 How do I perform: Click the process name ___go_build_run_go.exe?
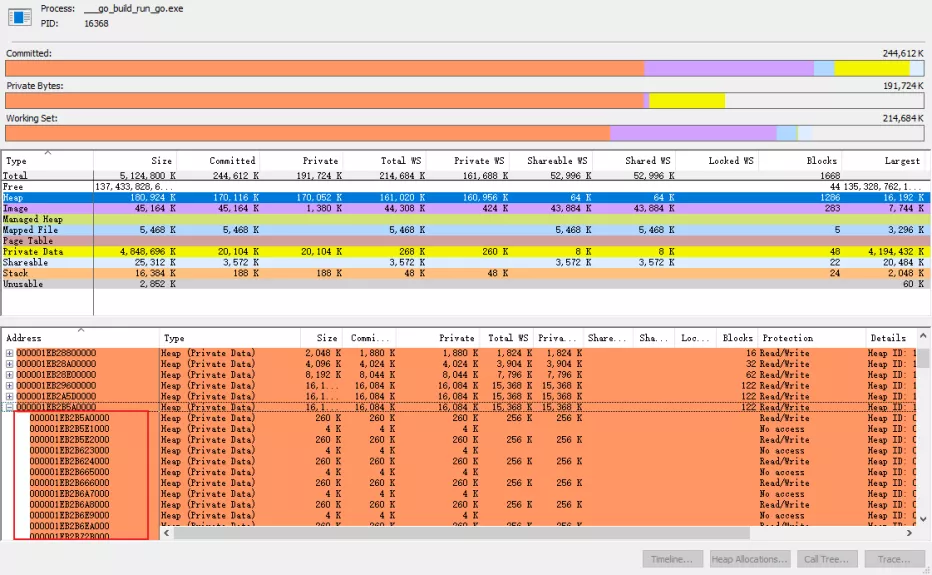pos(134,9)
